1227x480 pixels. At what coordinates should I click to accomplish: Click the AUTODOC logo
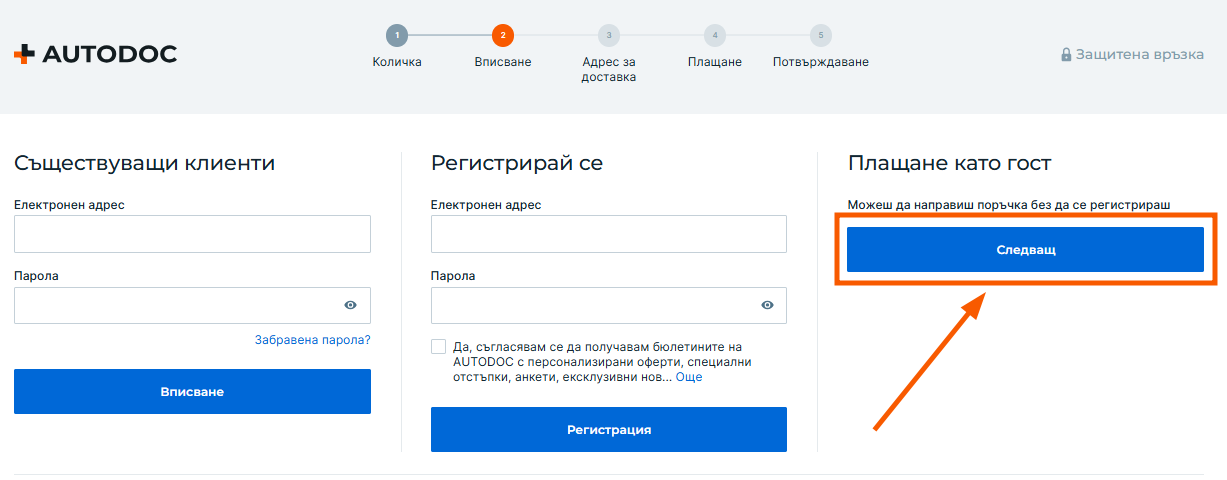(x=95, y=54)
